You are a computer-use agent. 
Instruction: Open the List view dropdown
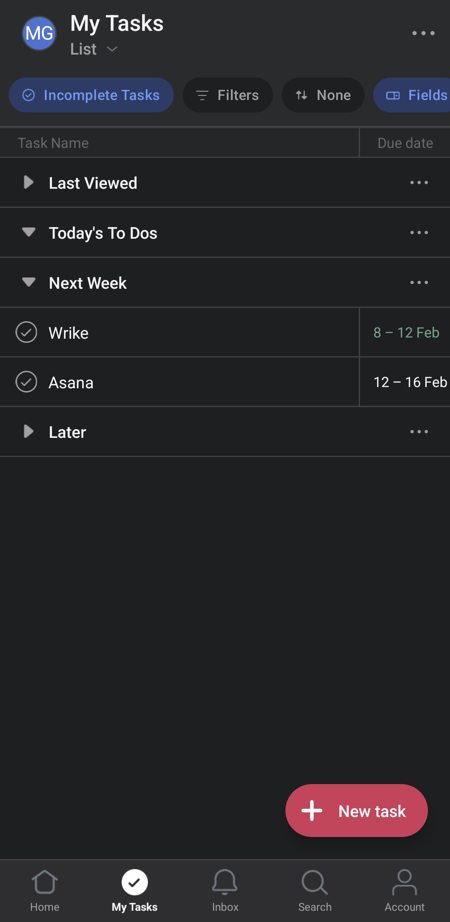94,49
